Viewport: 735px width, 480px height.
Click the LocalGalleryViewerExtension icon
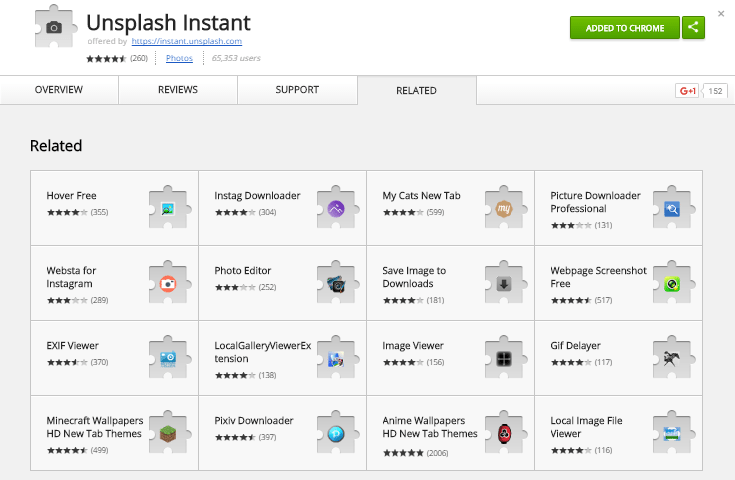tap(338, 358)
